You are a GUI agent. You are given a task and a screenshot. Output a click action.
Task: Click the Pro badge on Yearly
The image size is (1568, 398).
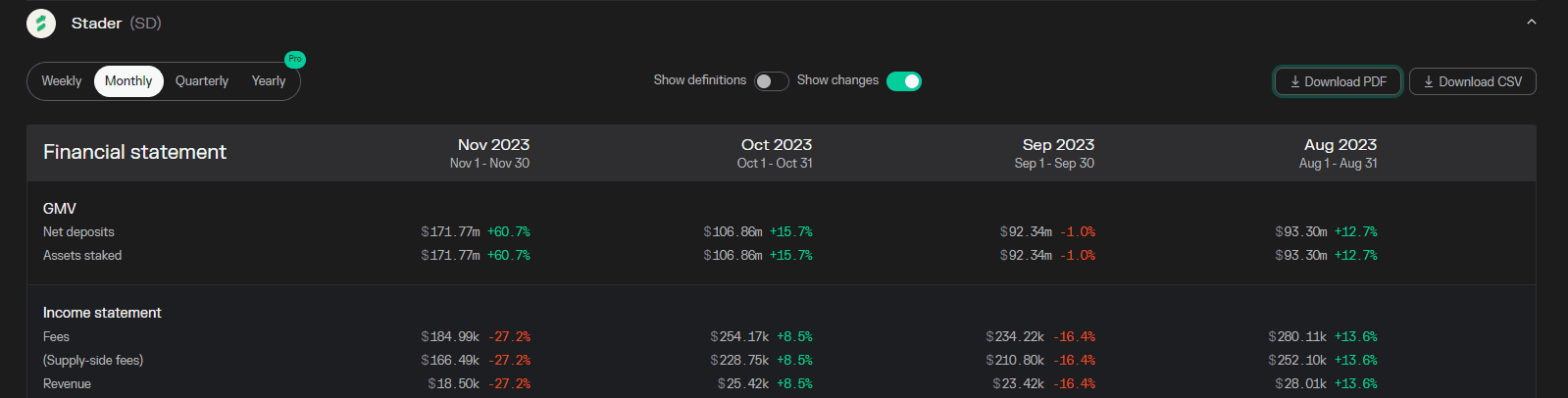coord(294,60)
